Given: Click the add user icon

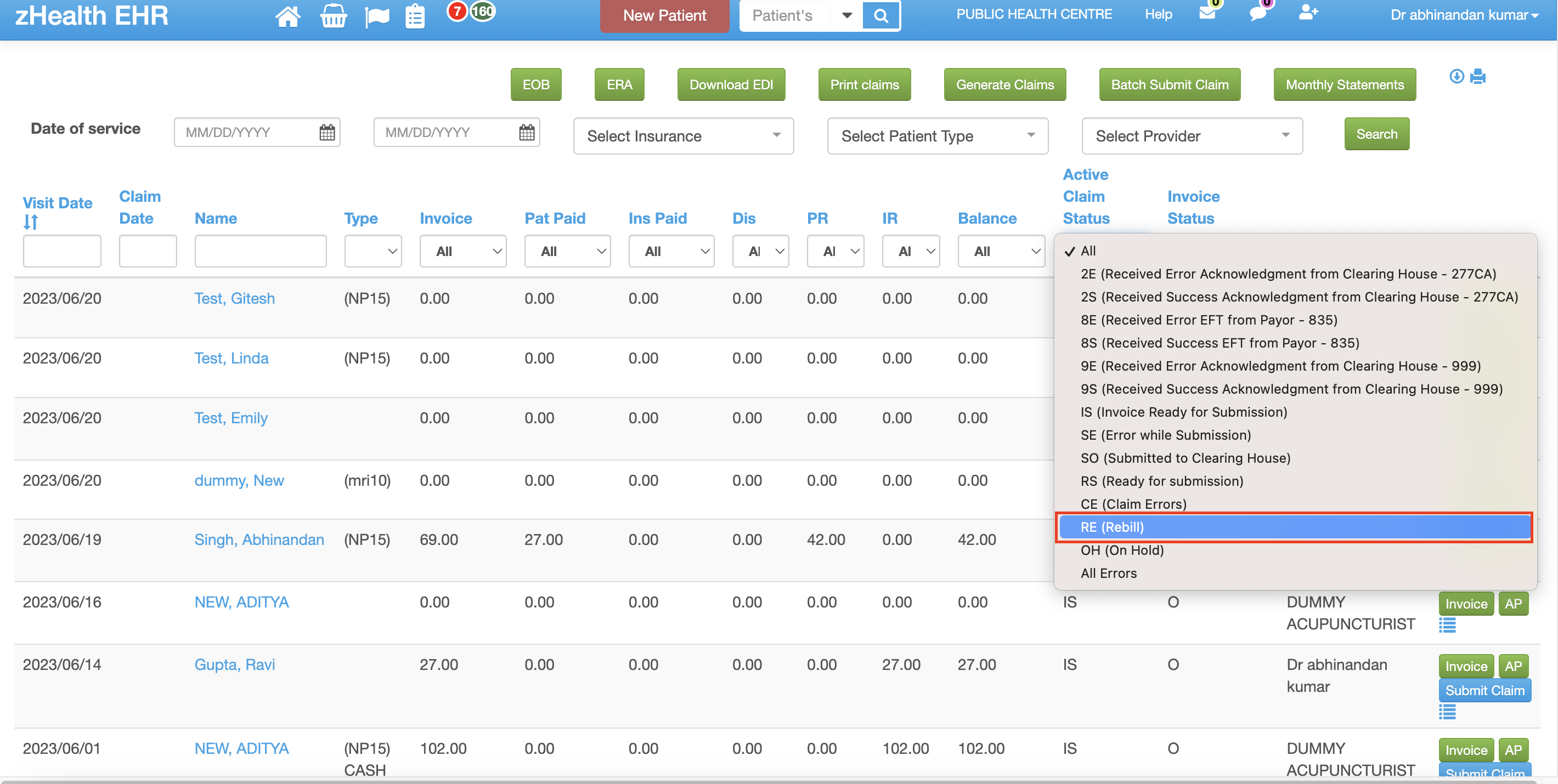Looking at the screenshot, I should tap(1308, 12).
